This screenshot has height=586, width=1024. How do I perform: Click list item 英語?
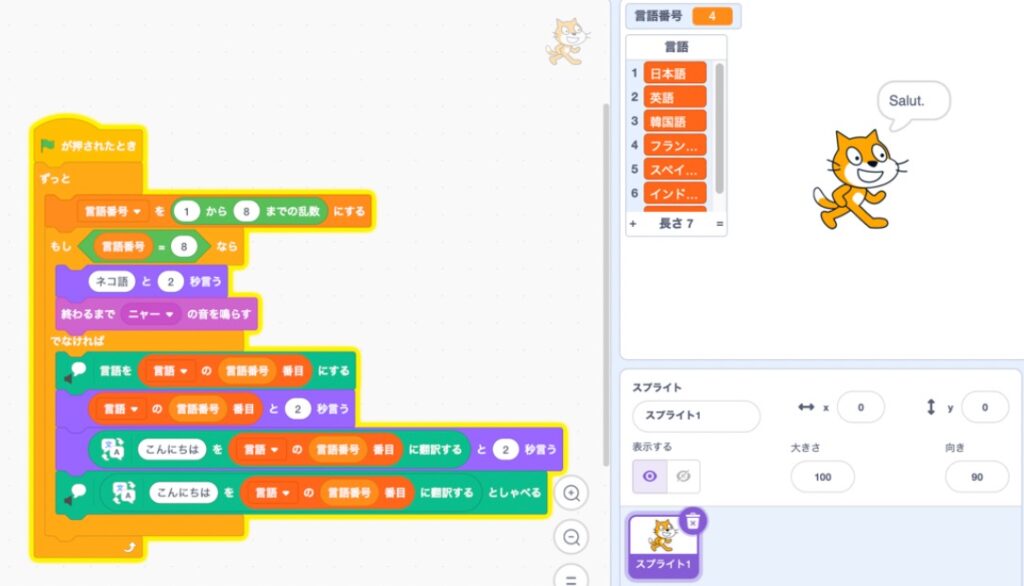pos(675,97)
